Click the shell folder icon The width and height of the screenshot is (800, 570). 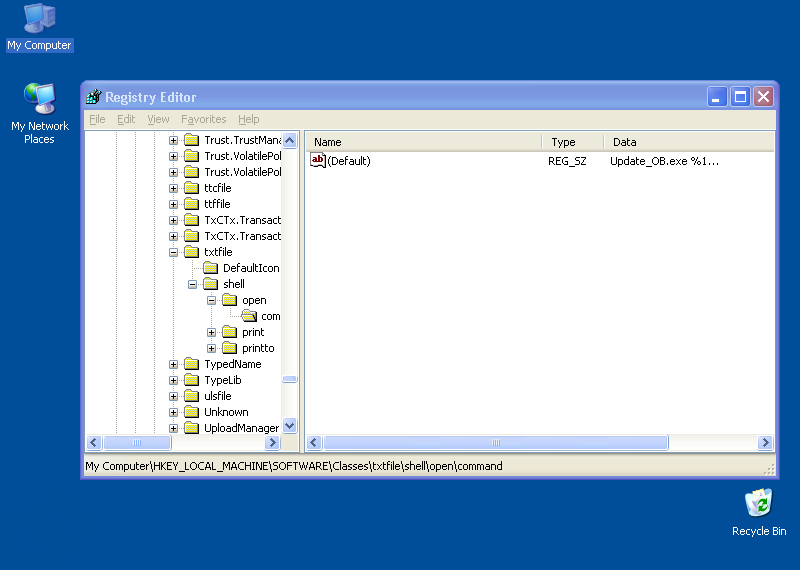pos(210,284)
